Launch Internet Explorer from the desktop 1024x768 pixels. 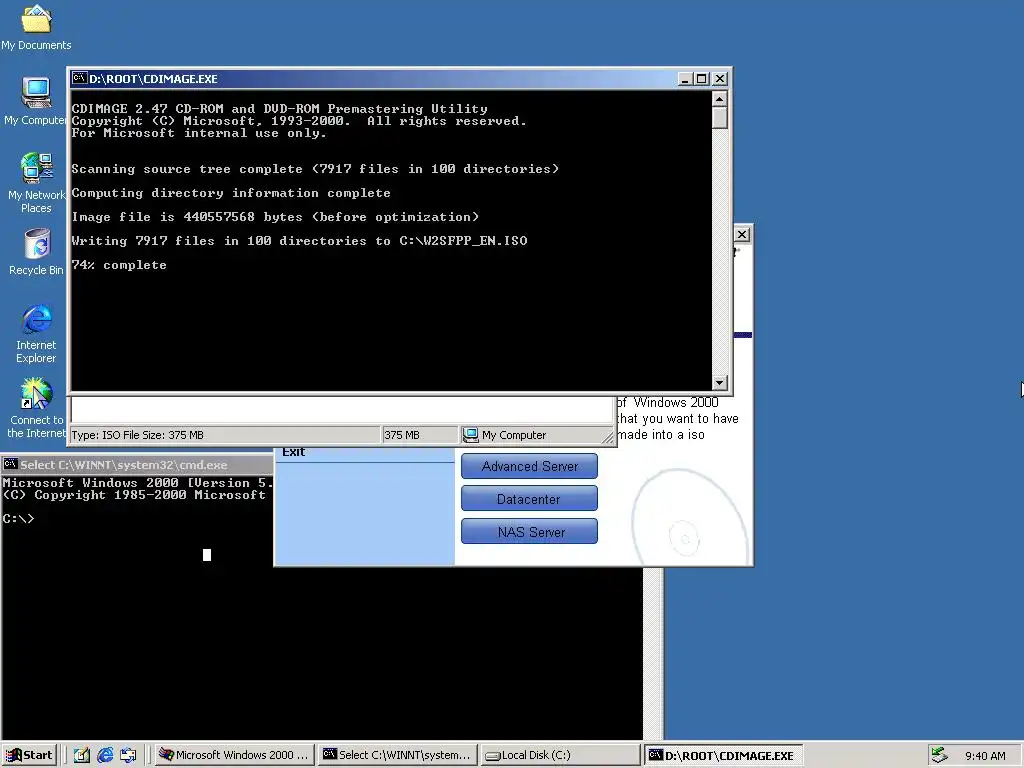pyautogui.click(x=37, y=333)
